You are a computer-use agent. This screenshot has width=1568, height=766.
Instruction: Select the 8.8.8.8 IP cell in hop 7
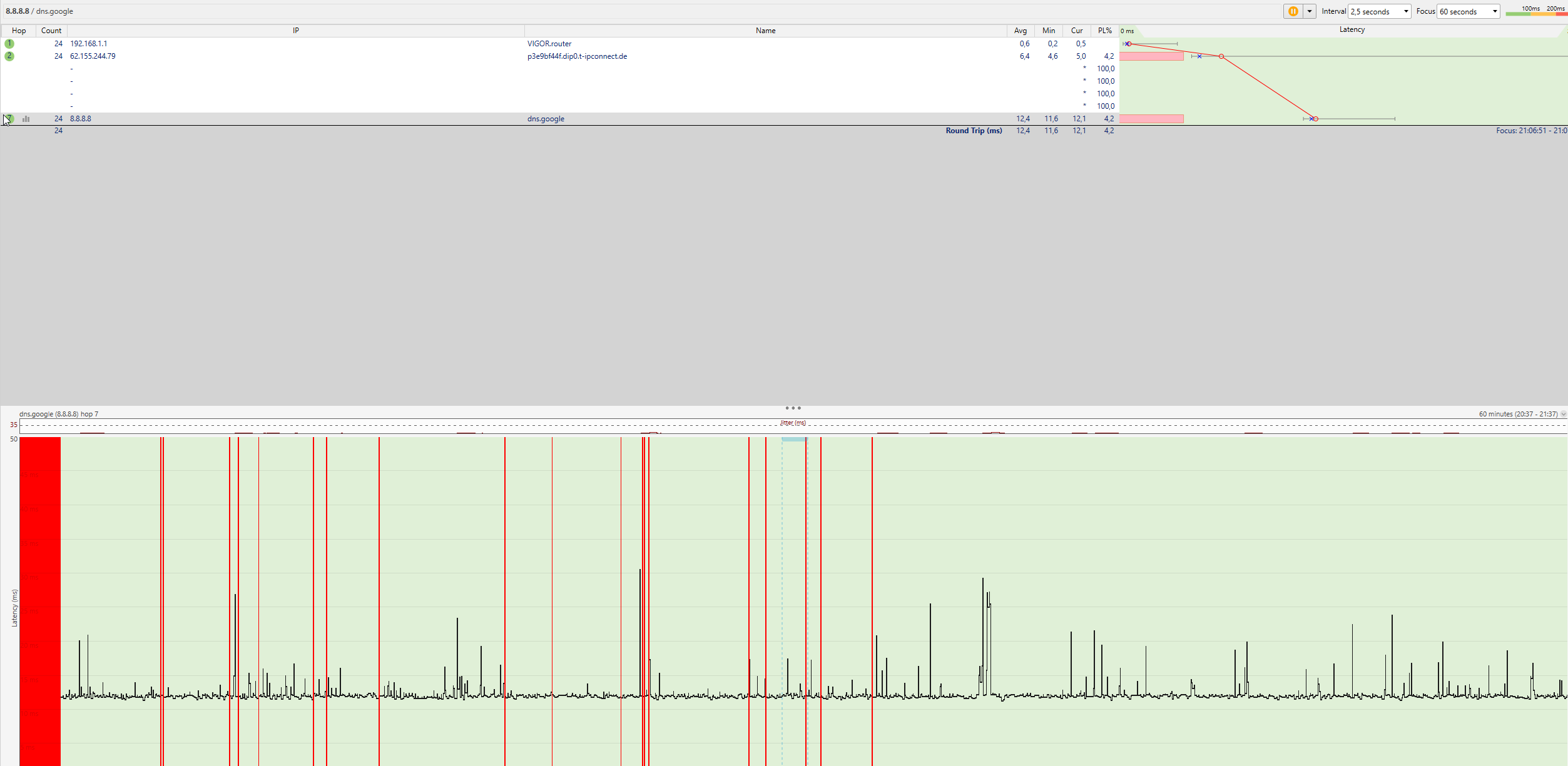click(80, 119)
